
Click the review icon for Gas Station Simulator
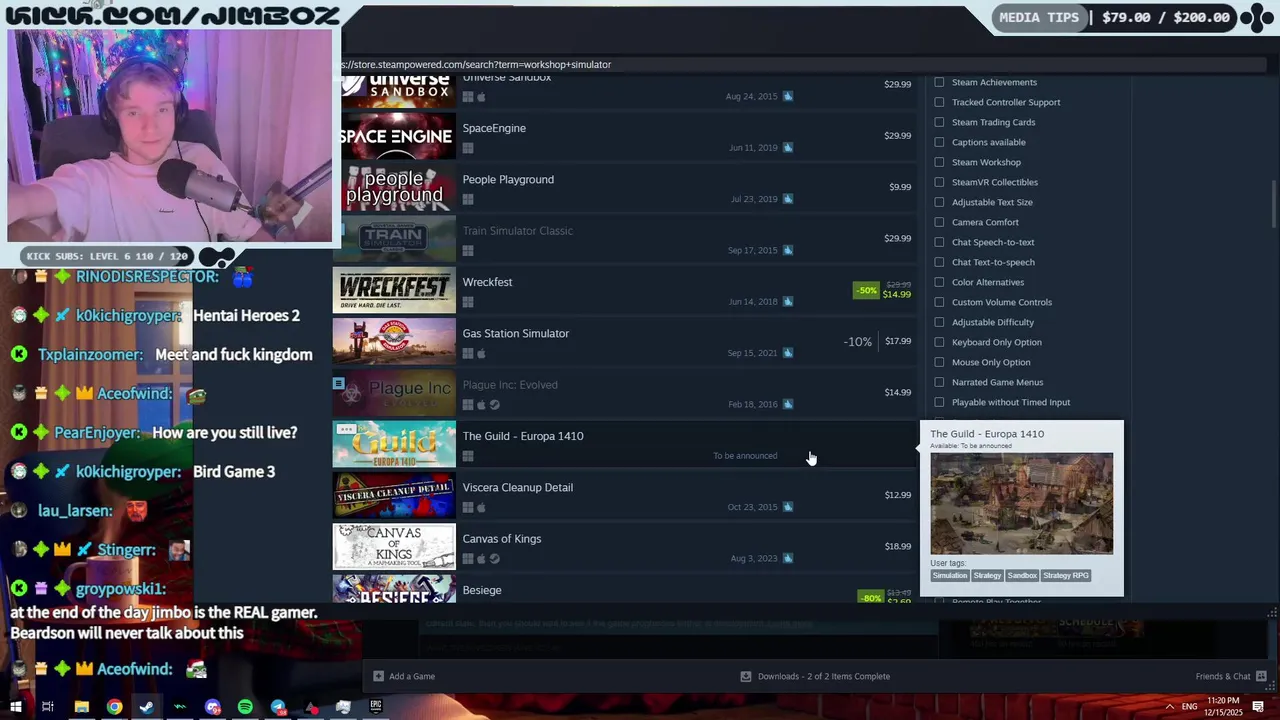click(x=788, y=353)
